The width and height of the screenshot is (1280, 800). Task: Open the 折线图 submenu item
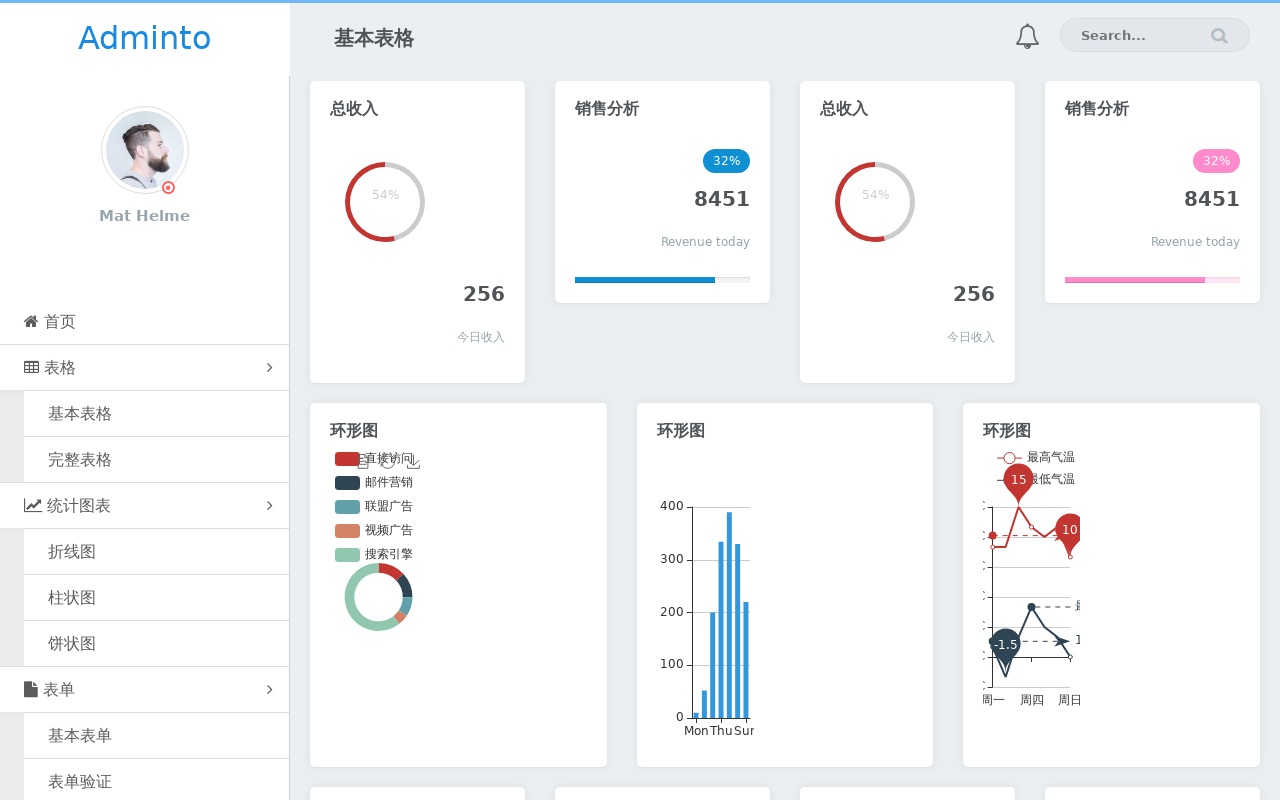pos(156,551)
